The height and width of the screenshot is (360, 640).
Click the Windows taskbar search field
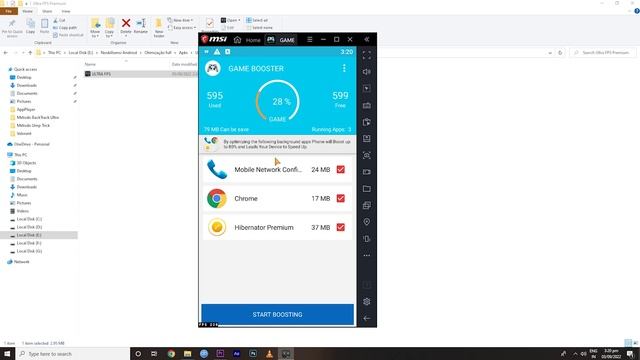[73, 354]
